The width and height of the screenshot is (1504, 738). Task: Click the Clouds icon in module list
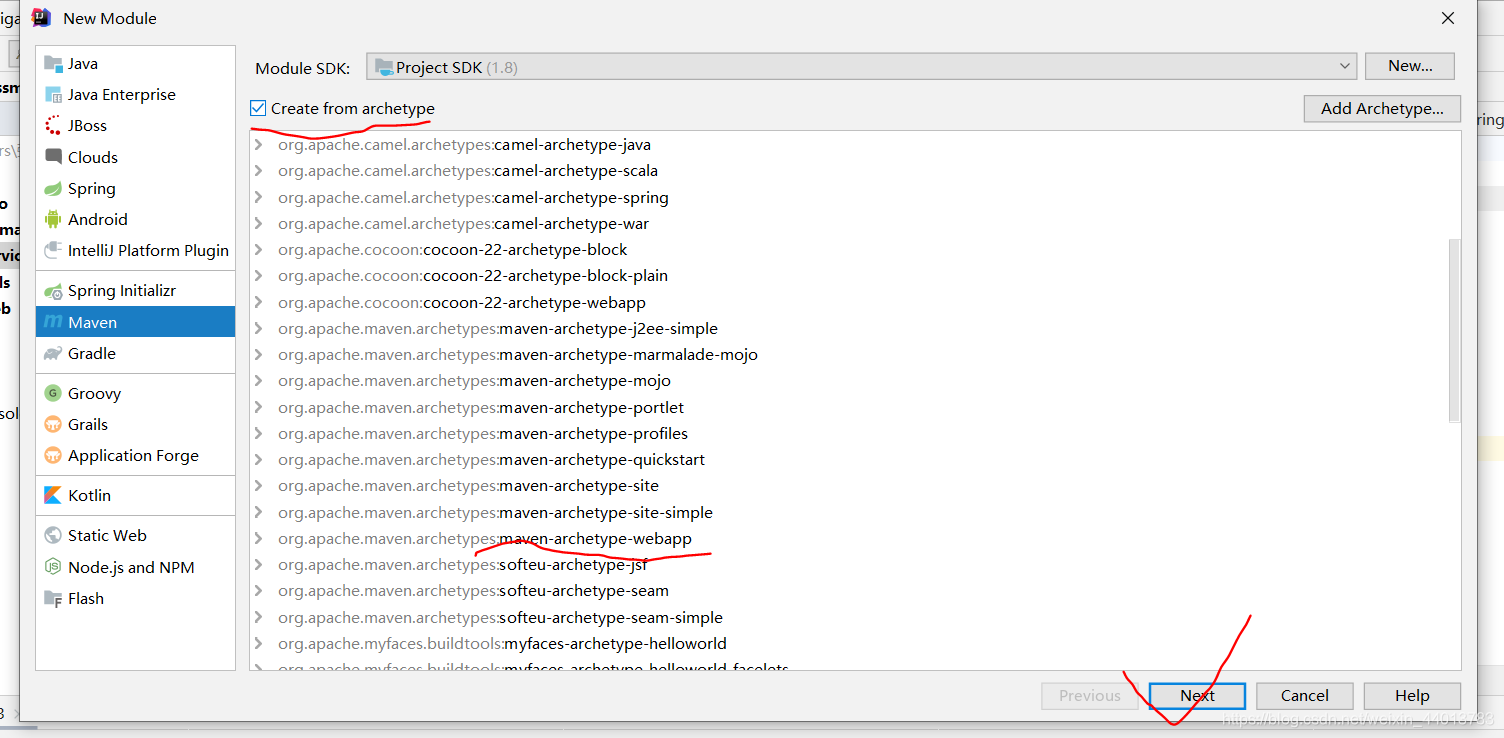[x=53, y=157]
